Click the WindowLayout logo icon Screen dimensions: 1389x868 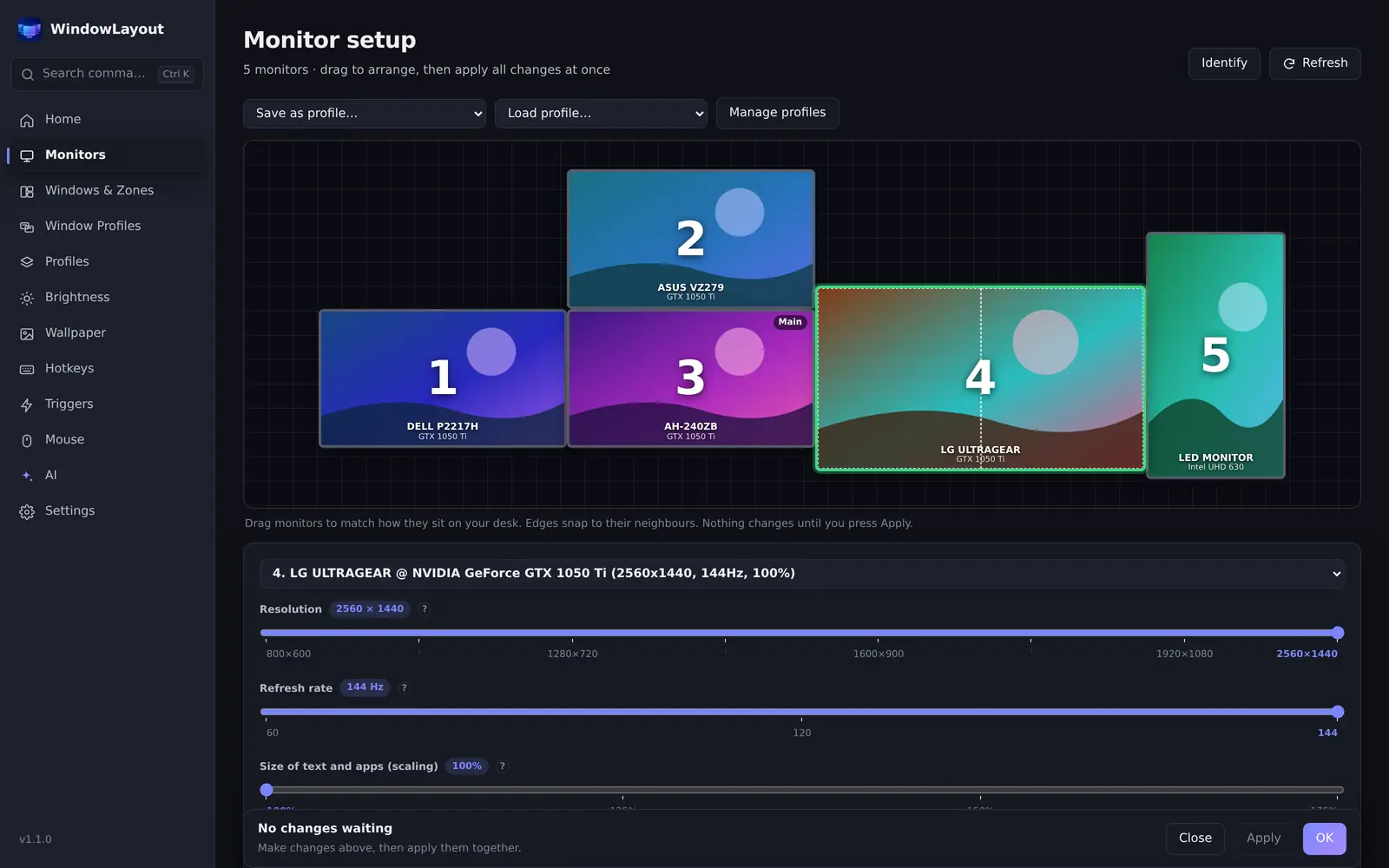(x=30, y=30)
